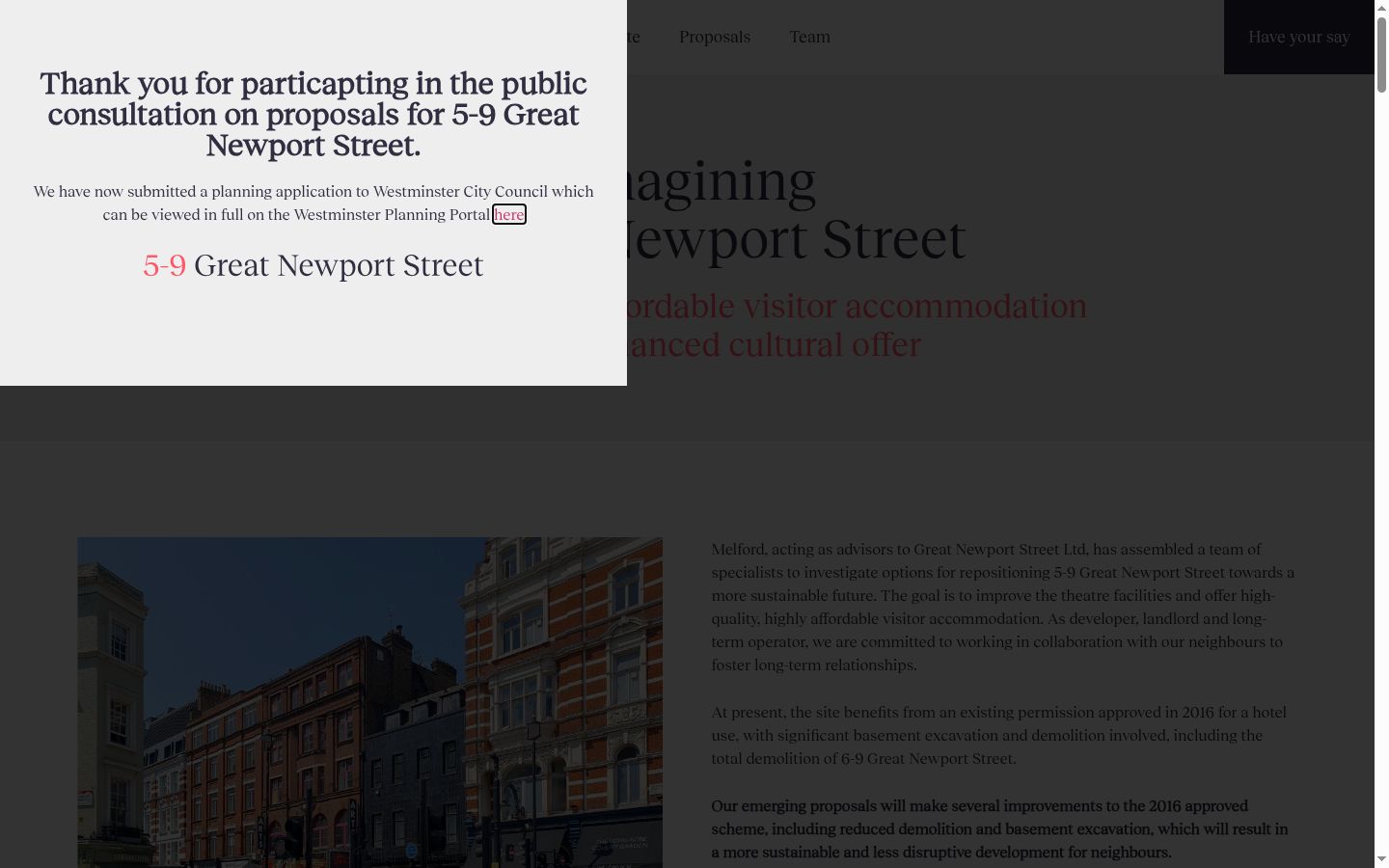
Task: Open the Proposals menu item
Action: [715, 37]
